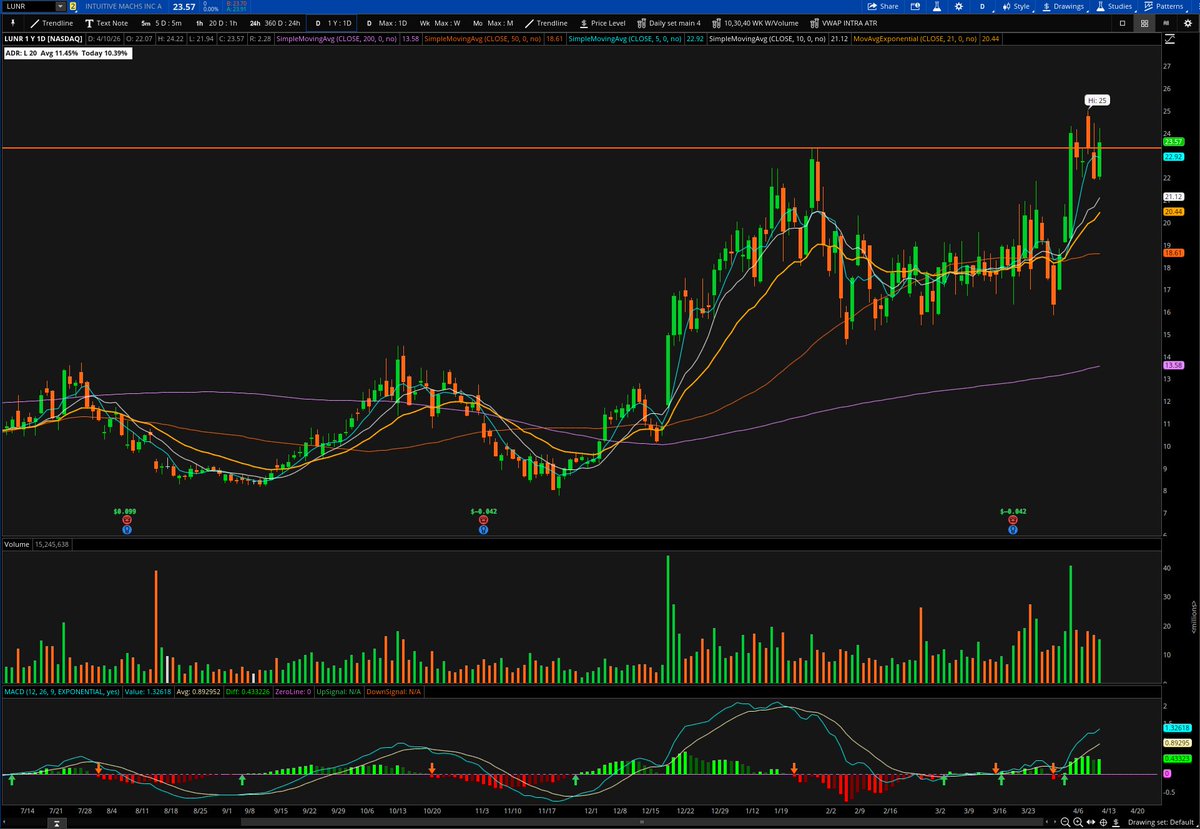Set timeframe to Max : 1D
The image size is (1200, 829).
387,22
